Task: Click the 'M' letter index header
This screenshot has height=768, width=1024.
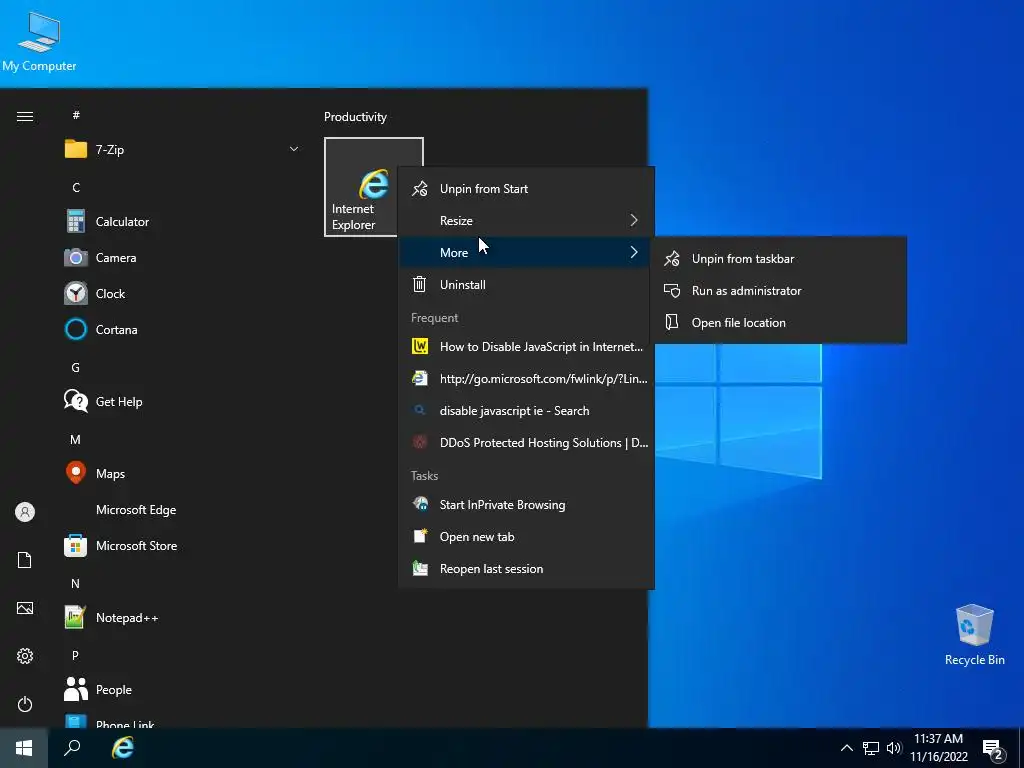Action: point(75,440)
